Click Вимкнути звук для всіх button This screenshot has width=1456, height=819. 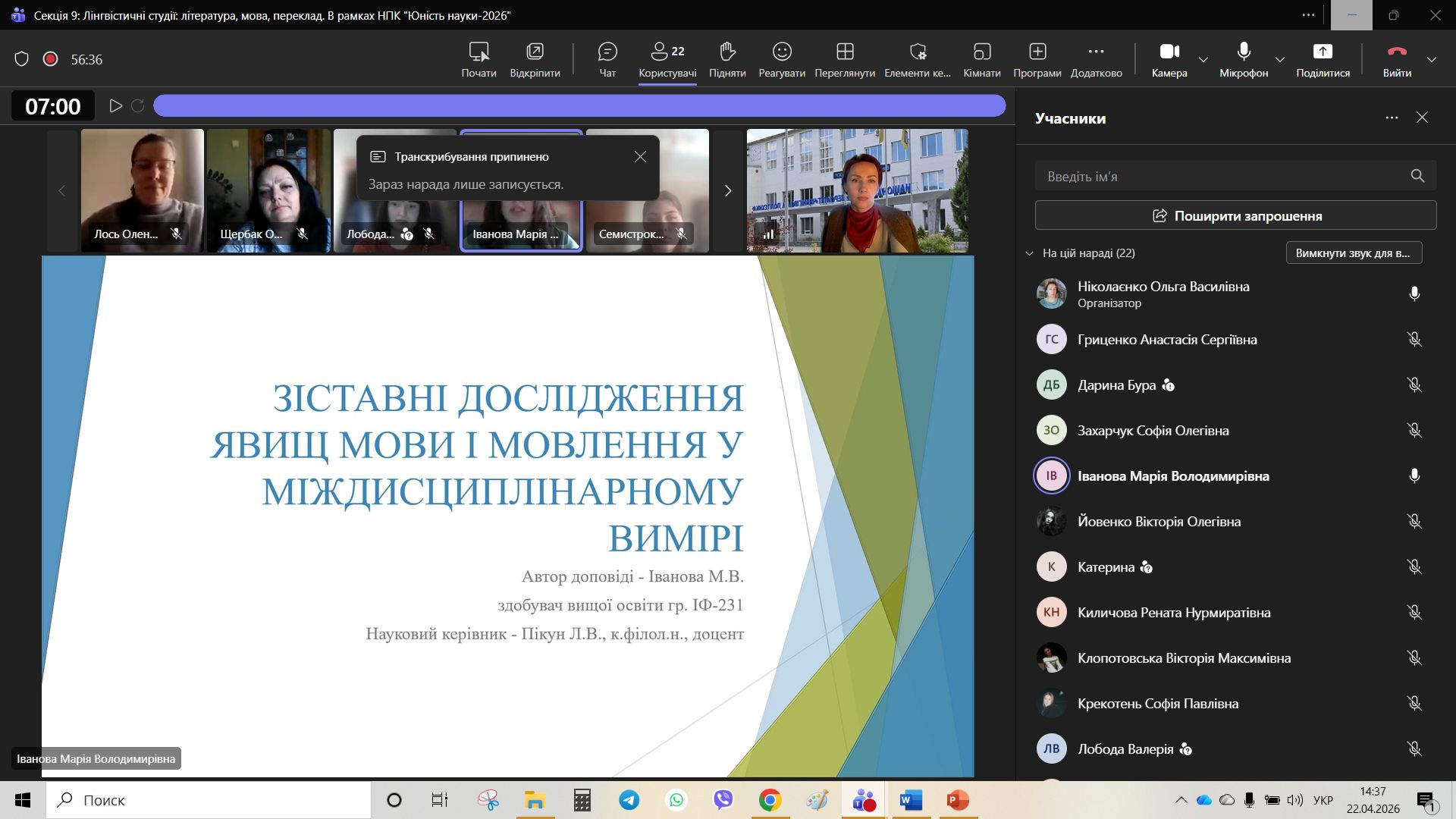(1353, 253)
